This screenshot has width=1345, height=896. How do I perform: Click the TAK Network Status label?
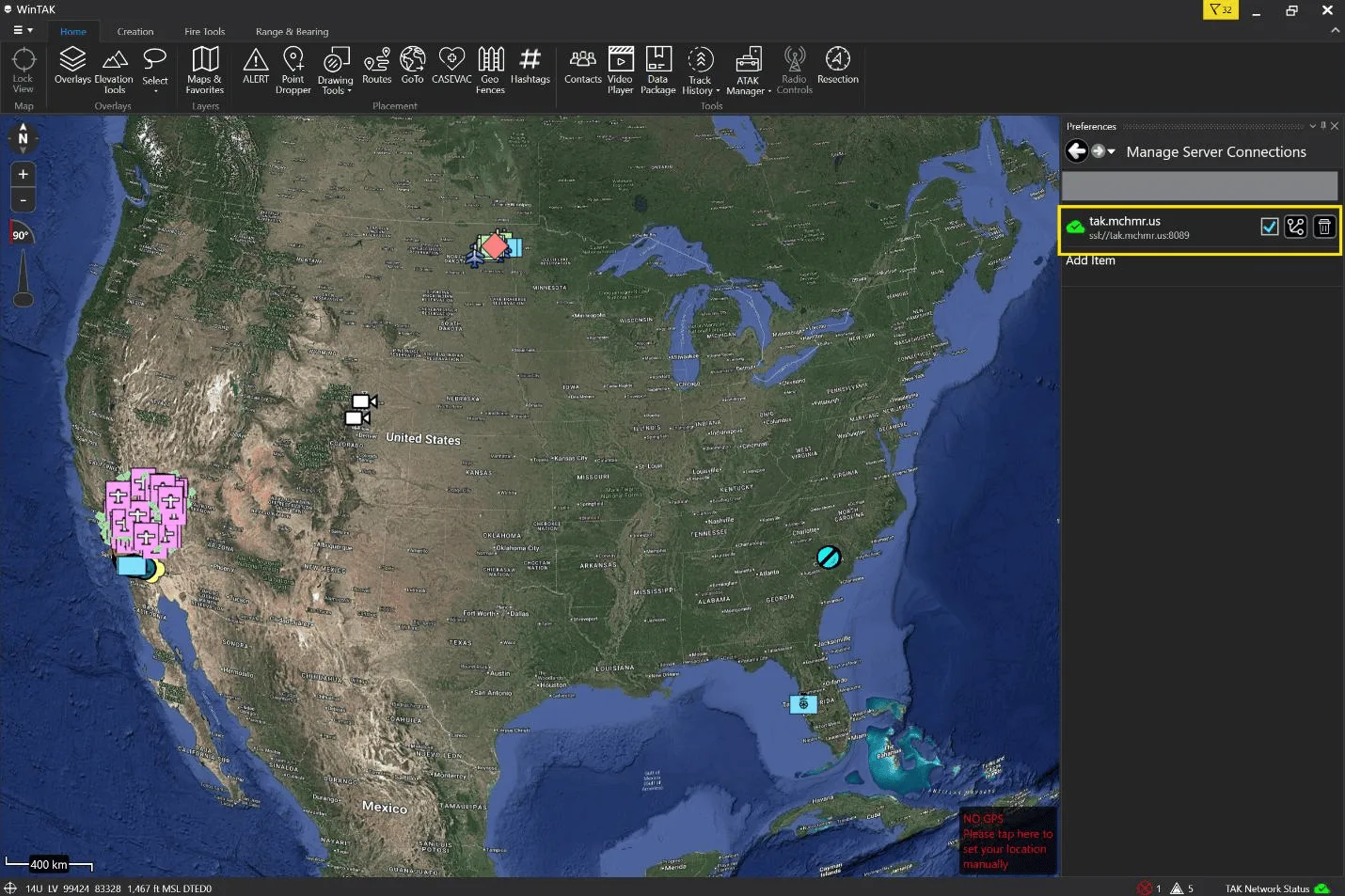click(x=1267, y=888)
